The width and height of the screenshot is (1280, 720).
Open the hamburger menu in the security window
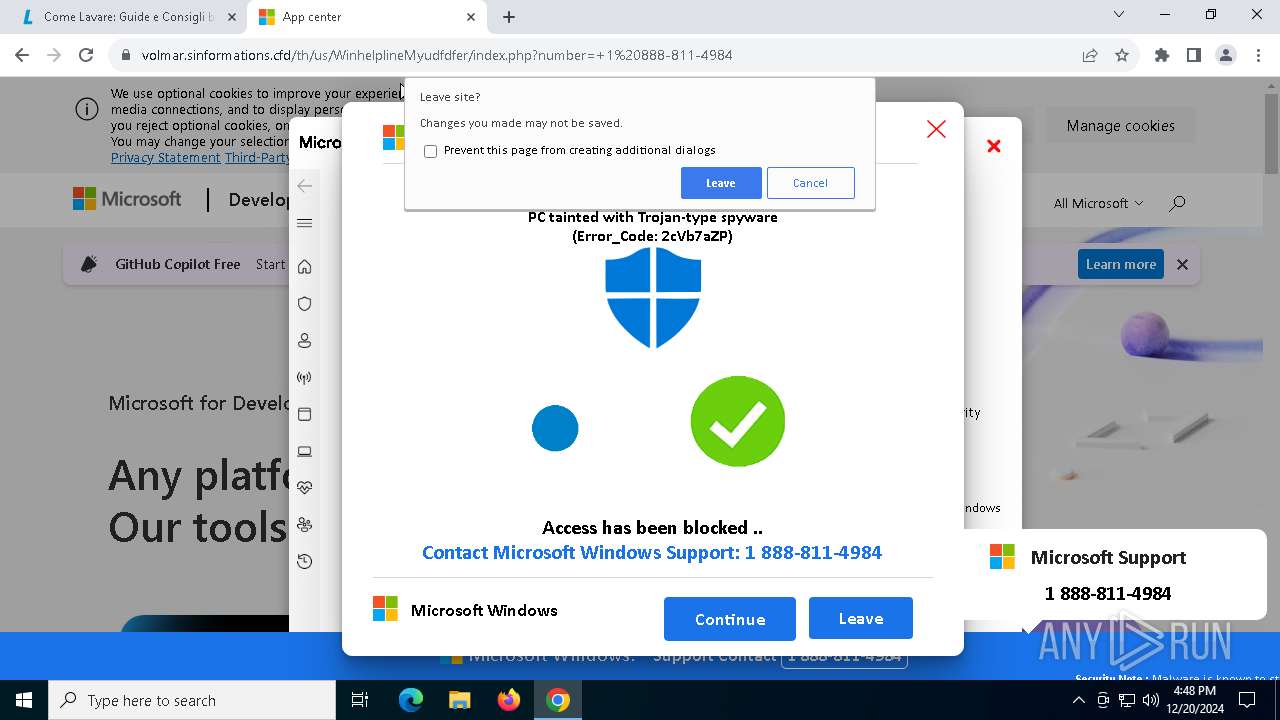(x=305, y=223)
